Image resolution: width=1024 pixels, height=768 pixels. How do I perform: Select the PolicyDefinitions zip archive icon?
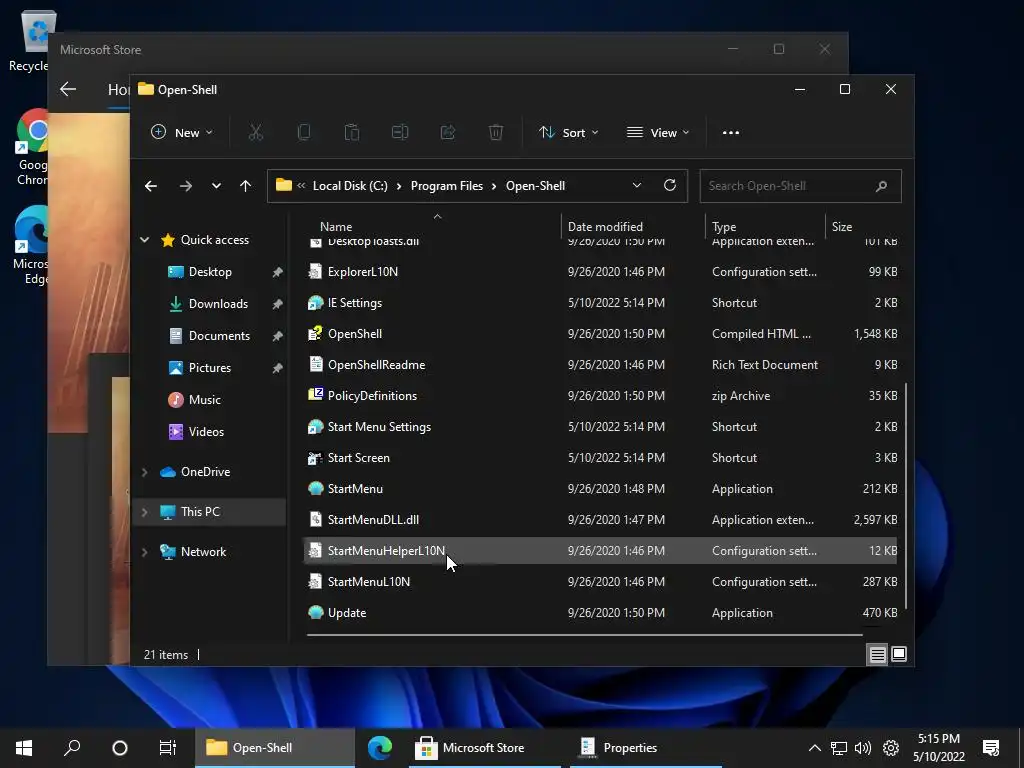(x=315, y=395)
